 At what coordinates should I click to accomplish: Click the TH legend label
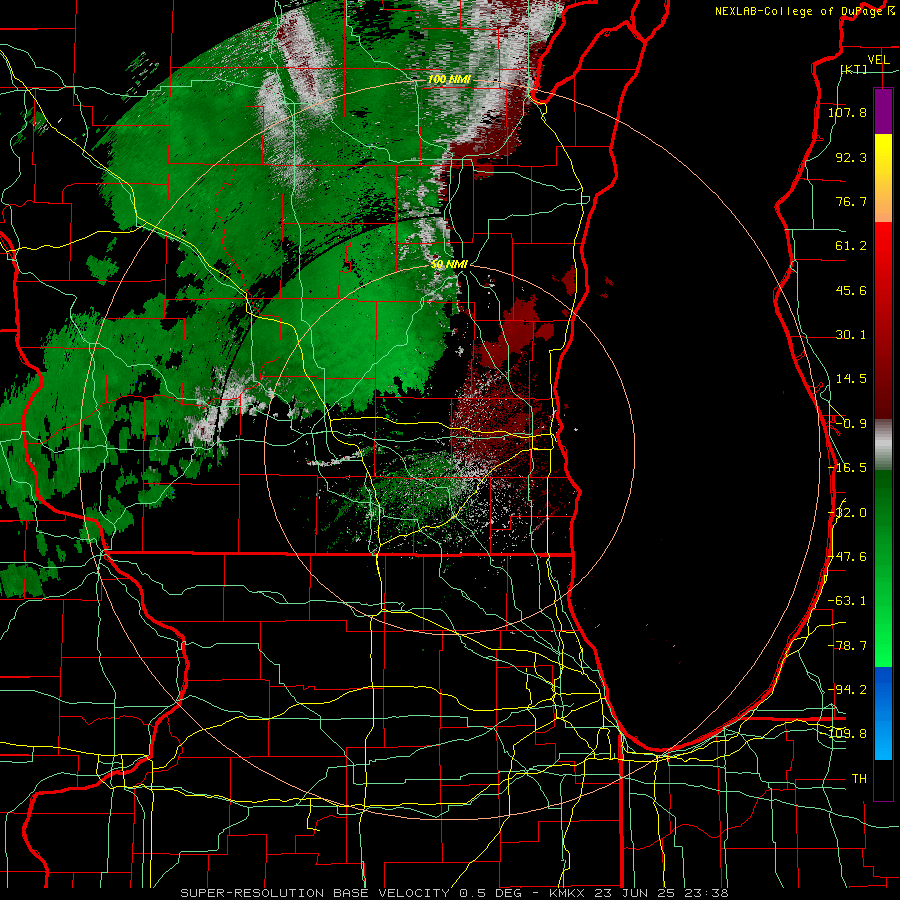tap(859, 779)
